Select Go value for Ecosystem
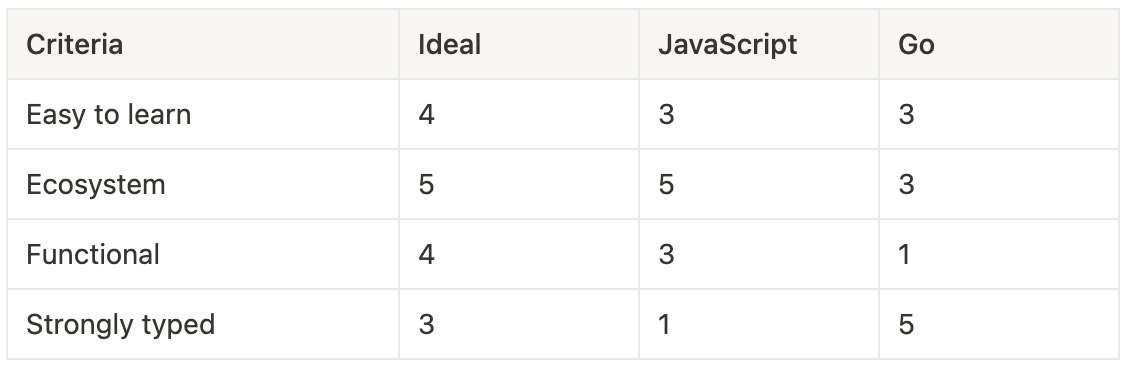The height and width of the screenshot is (374, 1130). coord(999,184)
